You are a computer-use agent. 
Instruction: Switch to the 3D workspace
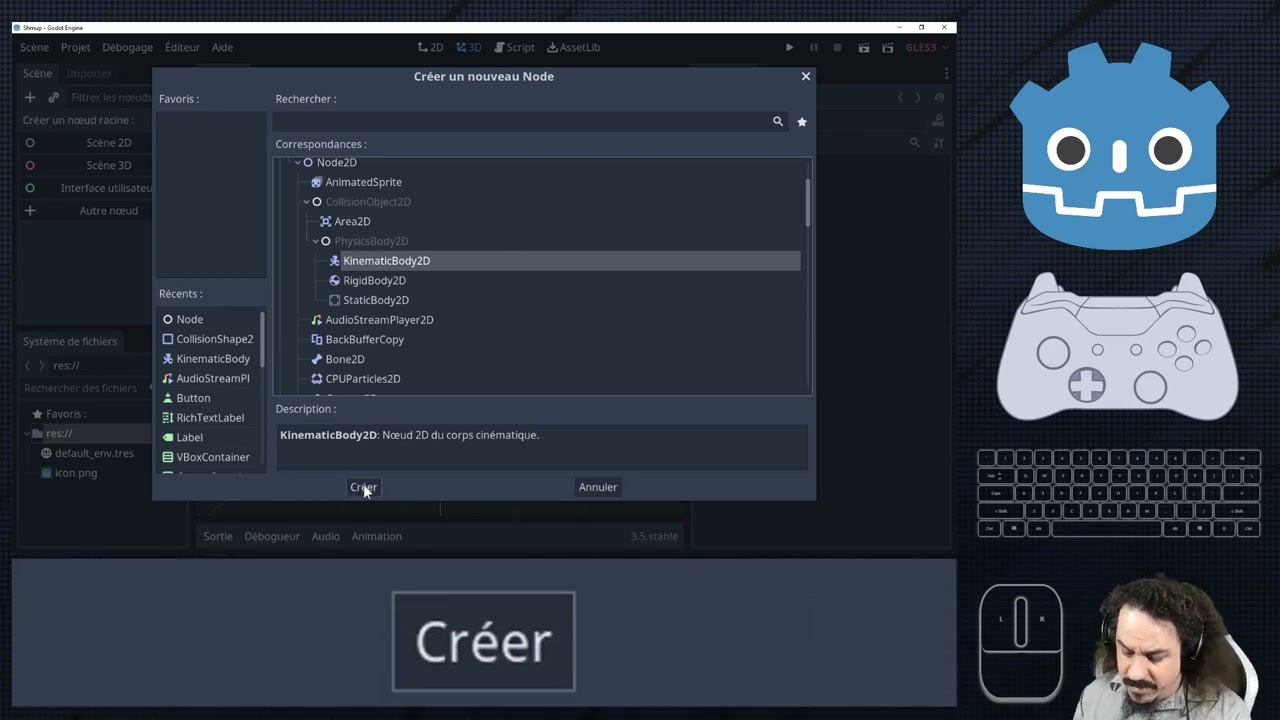point(468,47)
